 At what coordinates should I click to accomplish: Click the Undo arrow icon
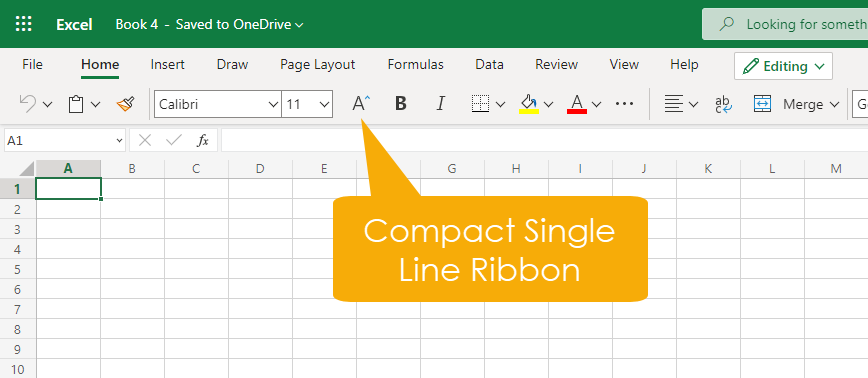point(28,103)
